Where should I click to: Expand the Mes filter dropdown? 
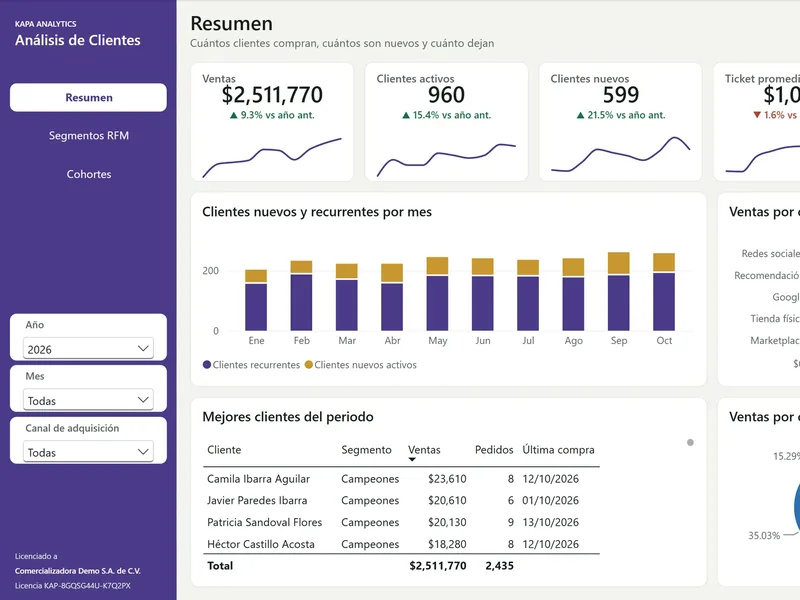click(x=88, y=400)
